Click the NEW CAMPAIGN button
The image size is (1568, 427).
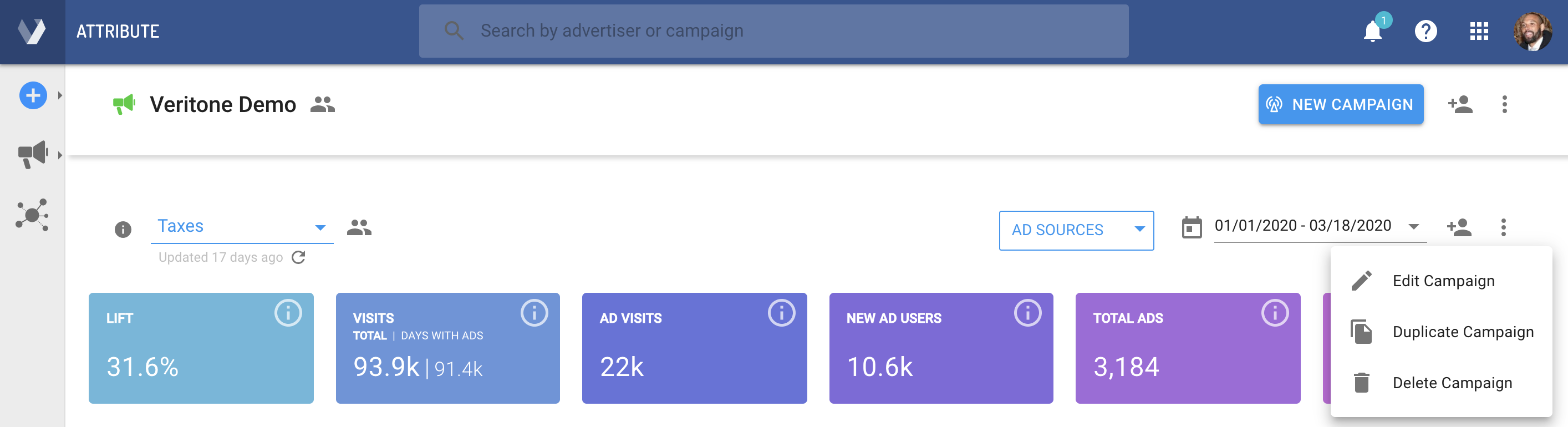pos(1340,105)
